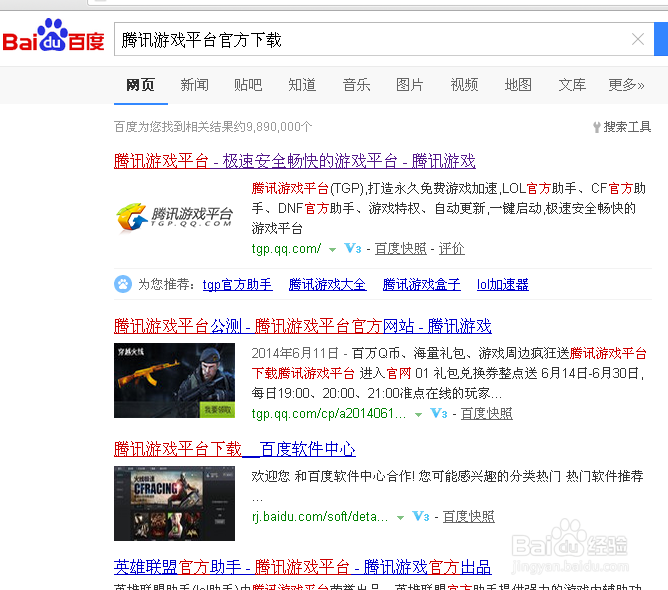Click the V3 badge beside tgp.qq.com/cp URL

[439, 413]
